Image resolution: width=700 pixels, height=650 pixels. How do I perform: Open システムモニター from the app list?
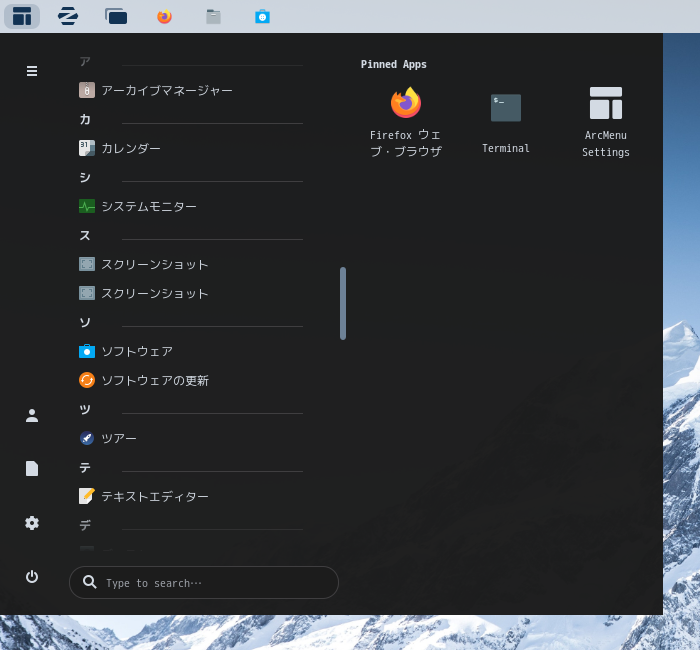pyautogui.click(x=191, y=206)
